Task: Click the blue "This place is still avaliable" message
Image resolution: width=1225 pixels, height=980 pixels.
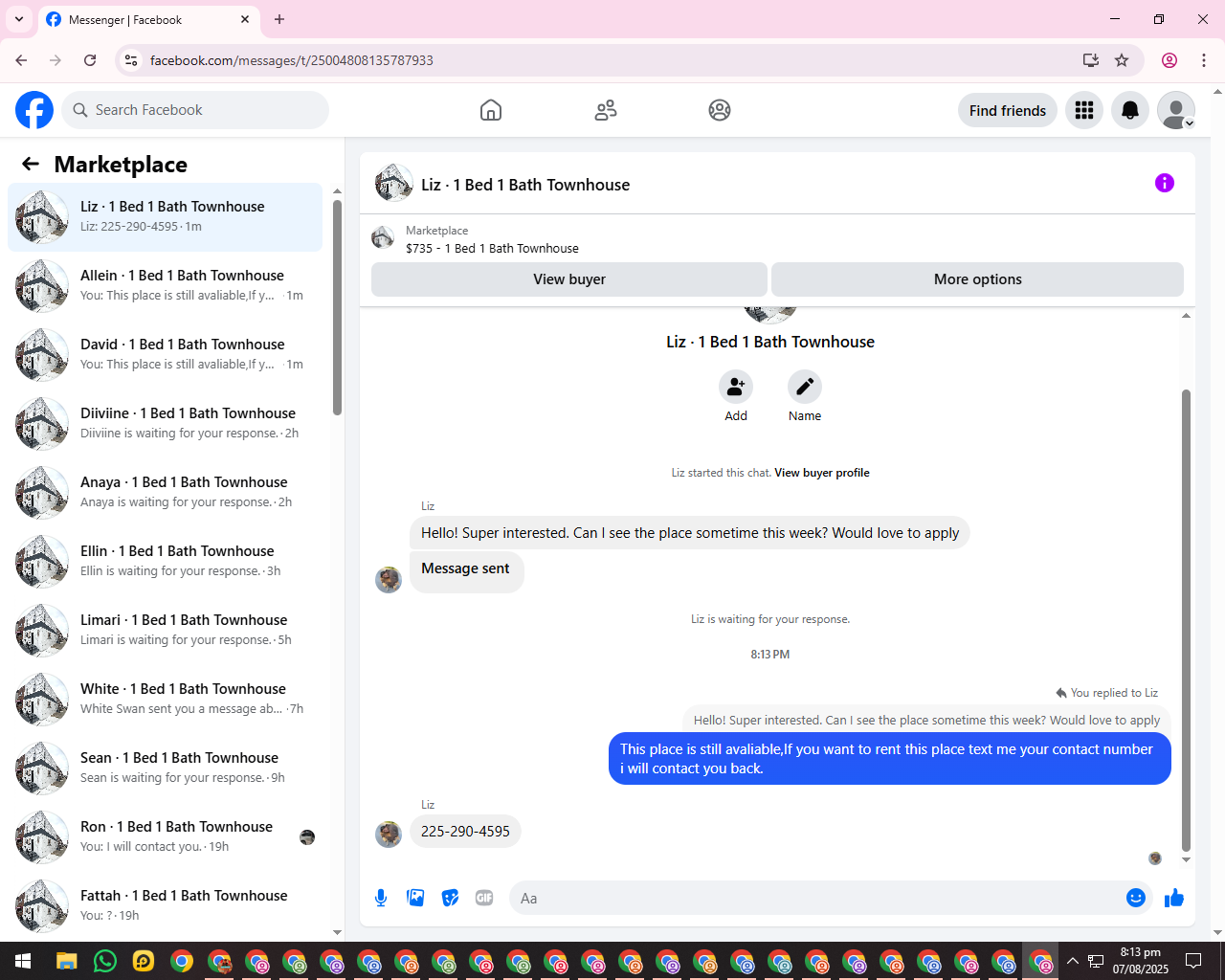Action: (890, 758)
